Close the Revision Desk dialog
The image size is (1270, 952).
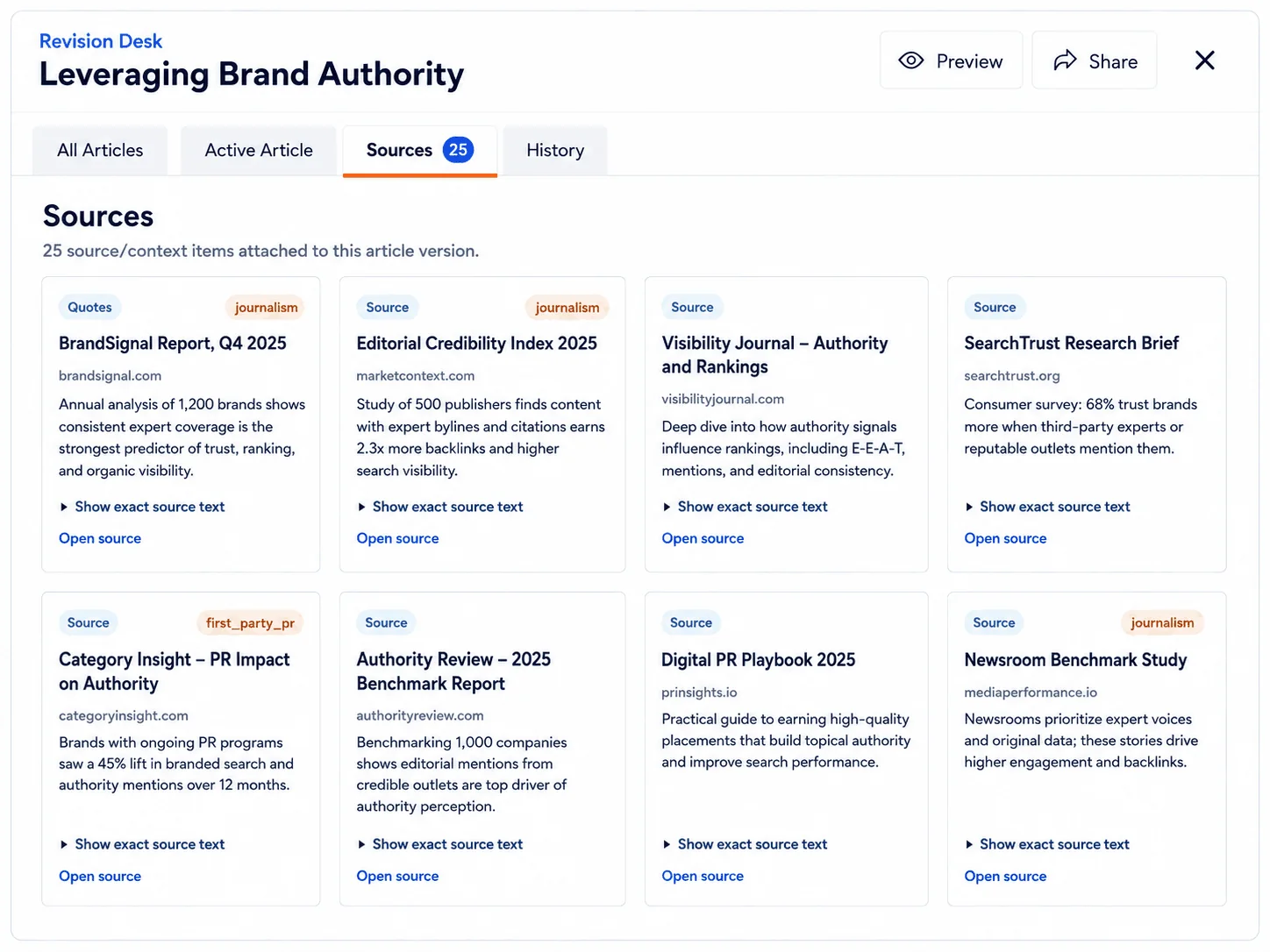pyautogui.click(x=1205, y=60)
